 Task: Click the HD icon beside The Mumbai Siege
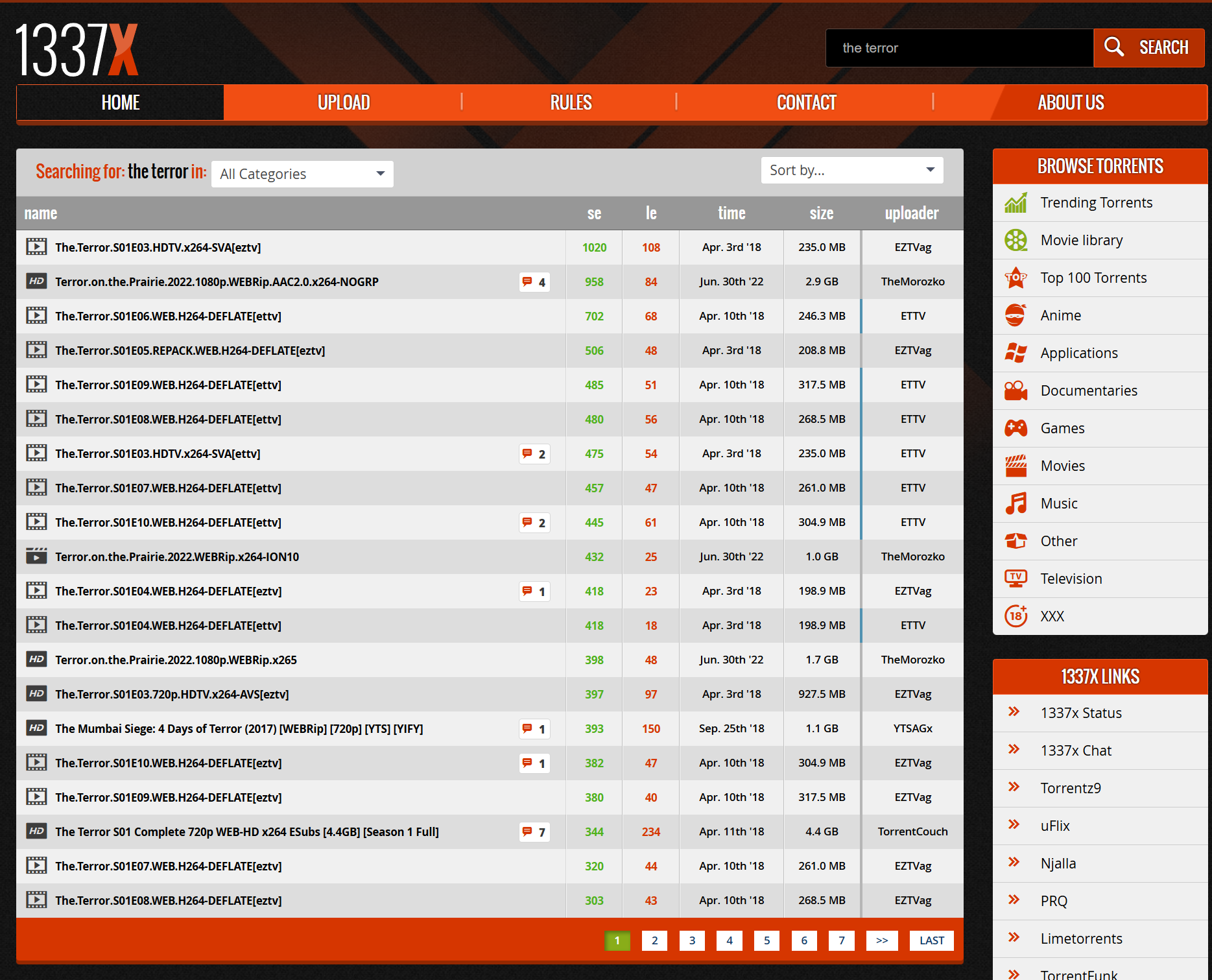36,728
